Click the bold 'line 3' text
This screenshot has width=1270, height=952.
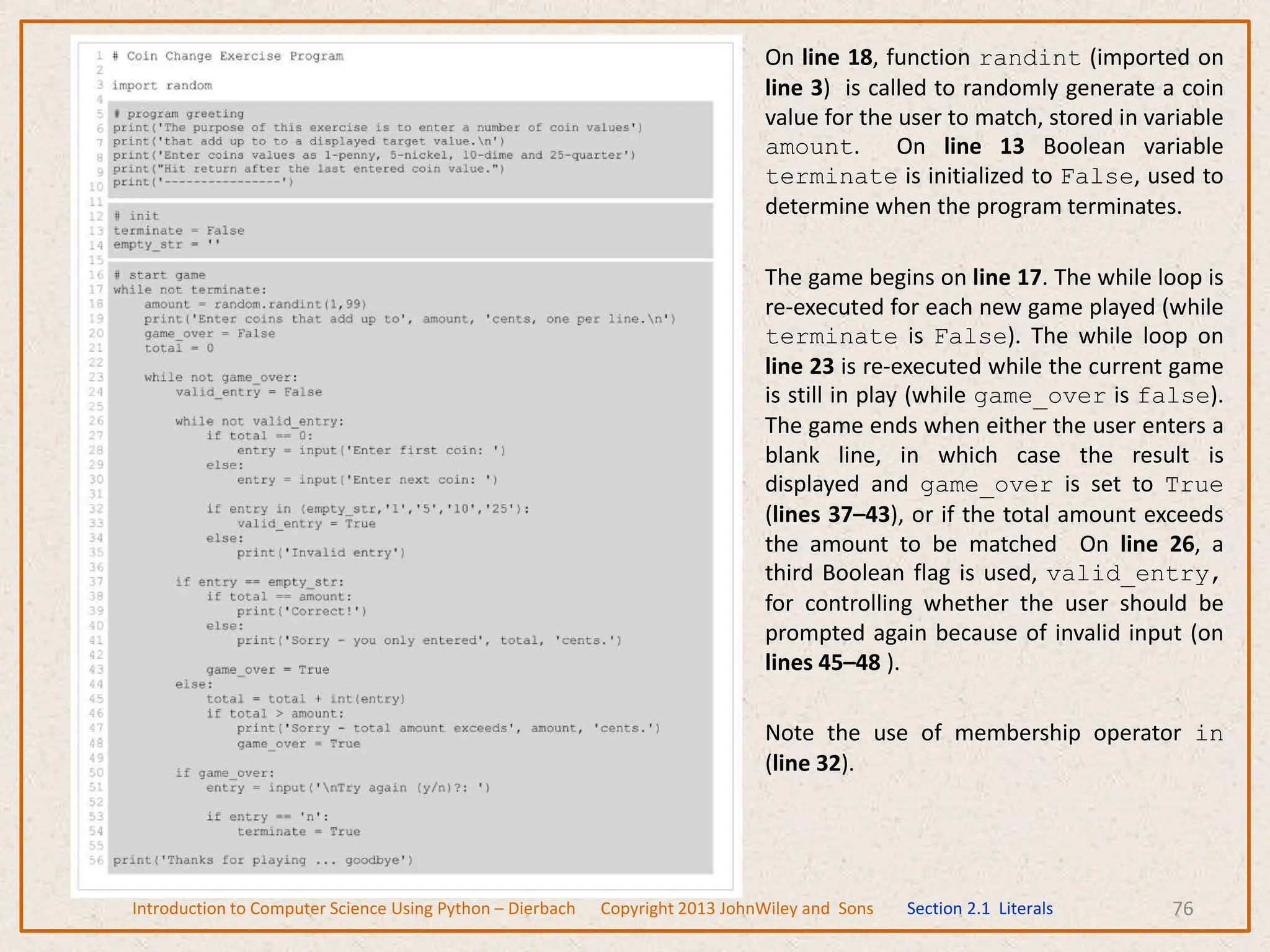pos(794,87)
